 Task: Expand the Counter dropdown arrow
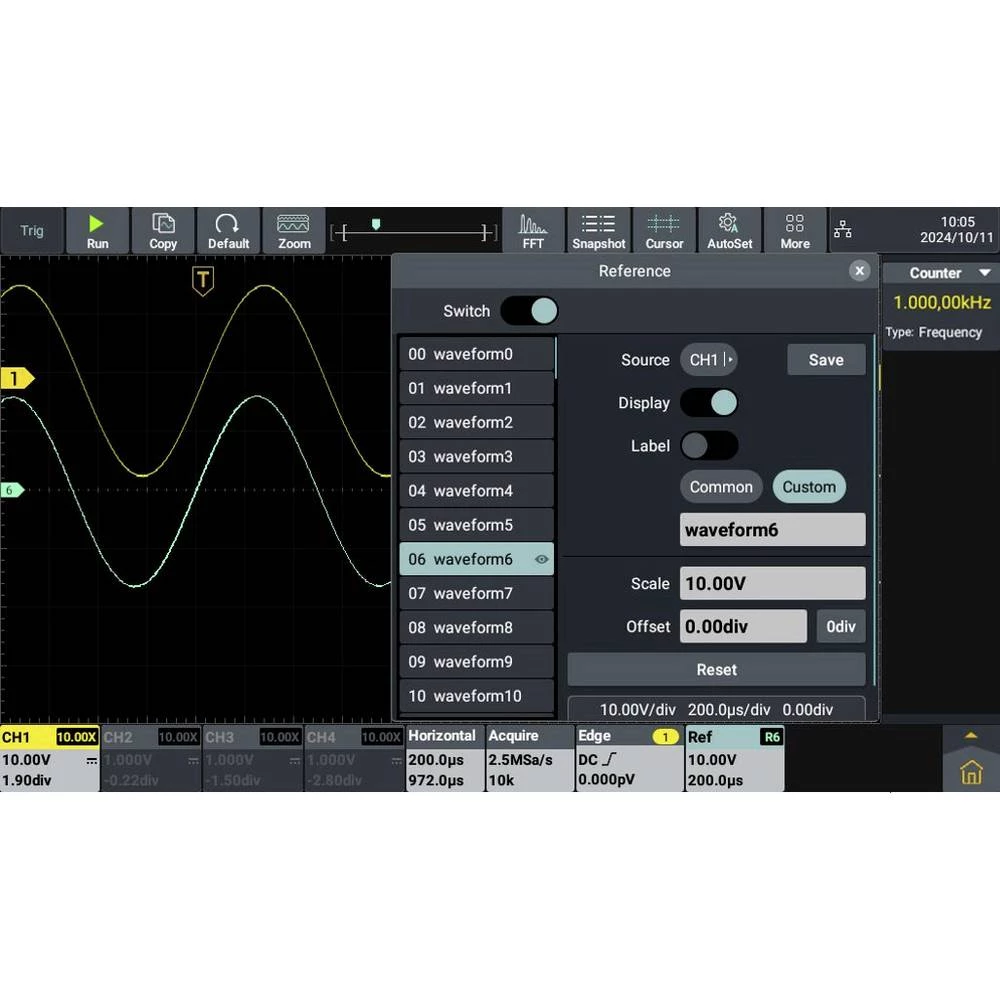pos(985,273)
